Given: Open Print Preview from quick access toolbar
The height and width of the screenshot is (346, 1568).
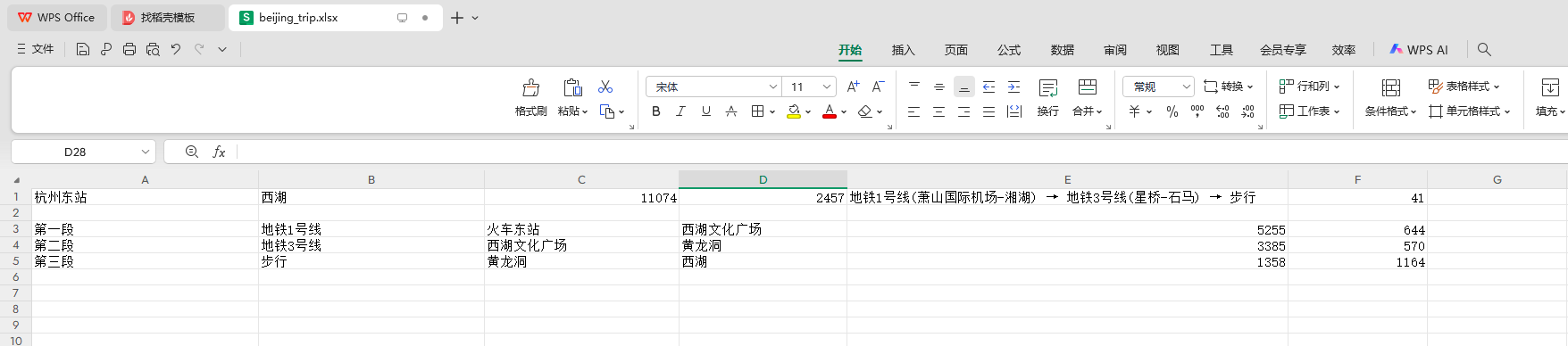Looking at the screenshot, I should point(153,49).
